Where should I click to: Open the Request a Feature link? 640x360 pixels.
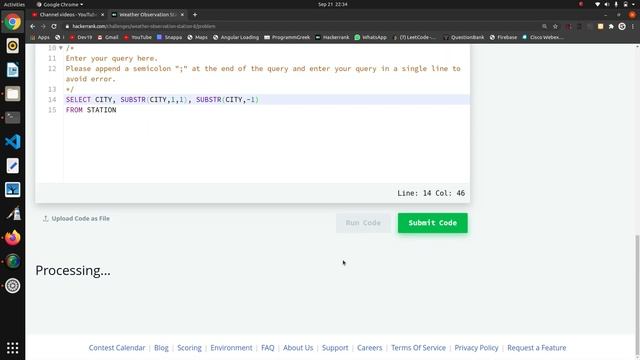point(537,348)
